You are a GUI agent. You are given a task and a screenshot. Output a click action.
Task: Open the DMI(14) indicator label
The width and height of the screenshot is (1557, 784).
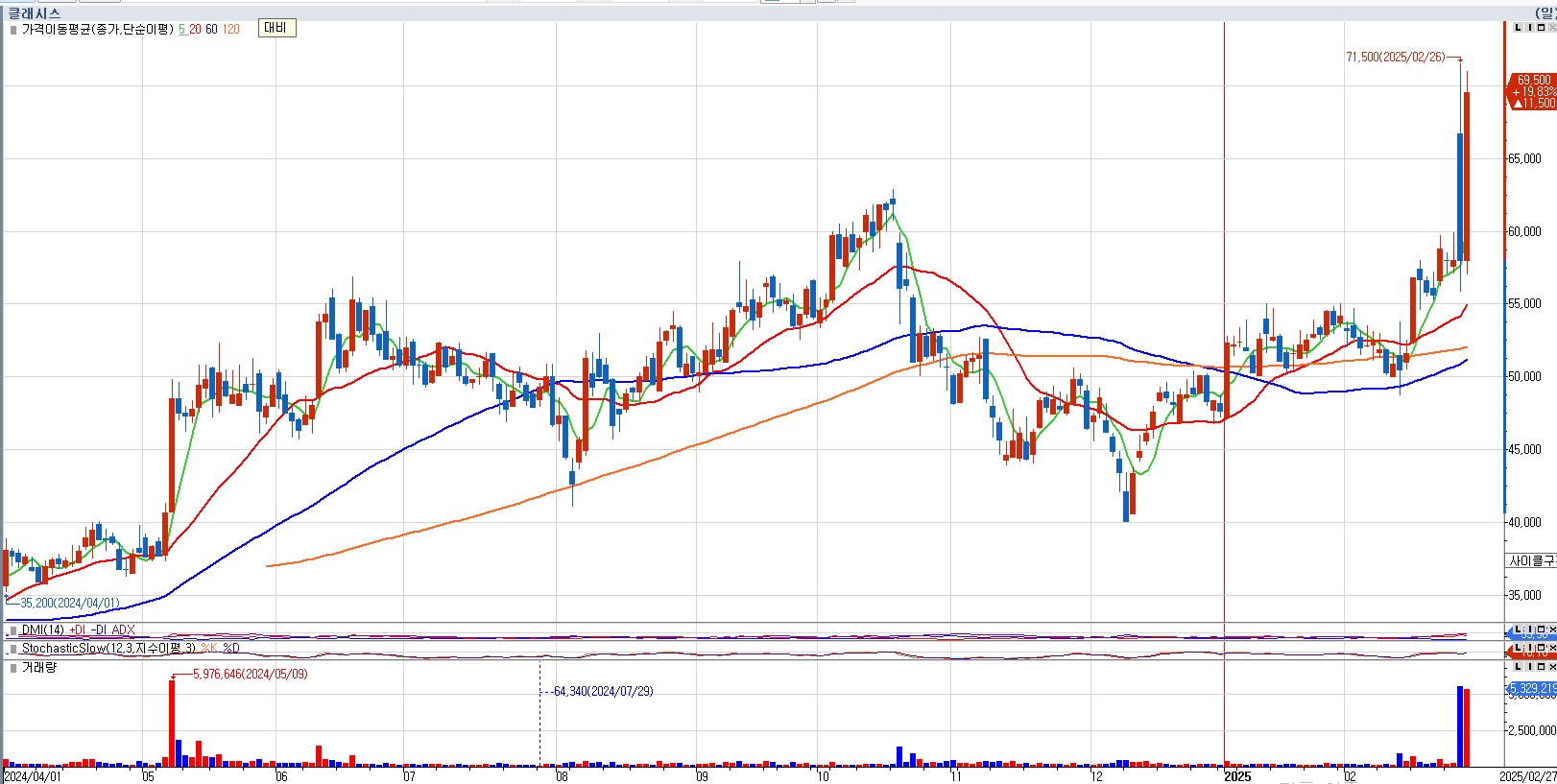(x=43, y=630)
